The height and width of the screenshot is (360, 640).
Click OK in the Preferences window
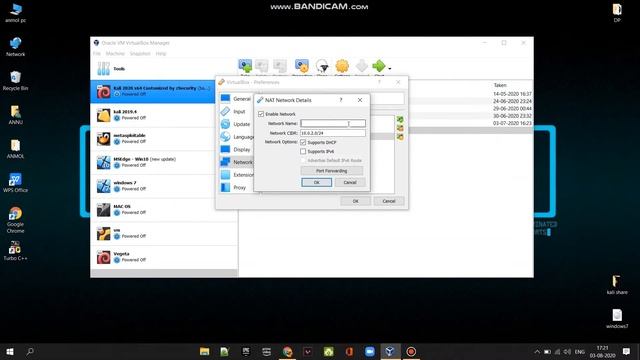pos(356,201)
